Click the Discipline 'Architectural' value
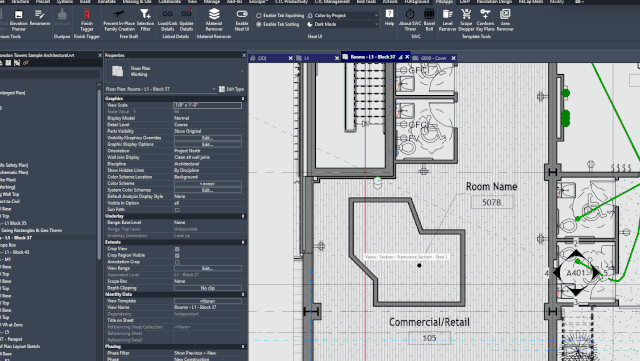 coord(187,164)
